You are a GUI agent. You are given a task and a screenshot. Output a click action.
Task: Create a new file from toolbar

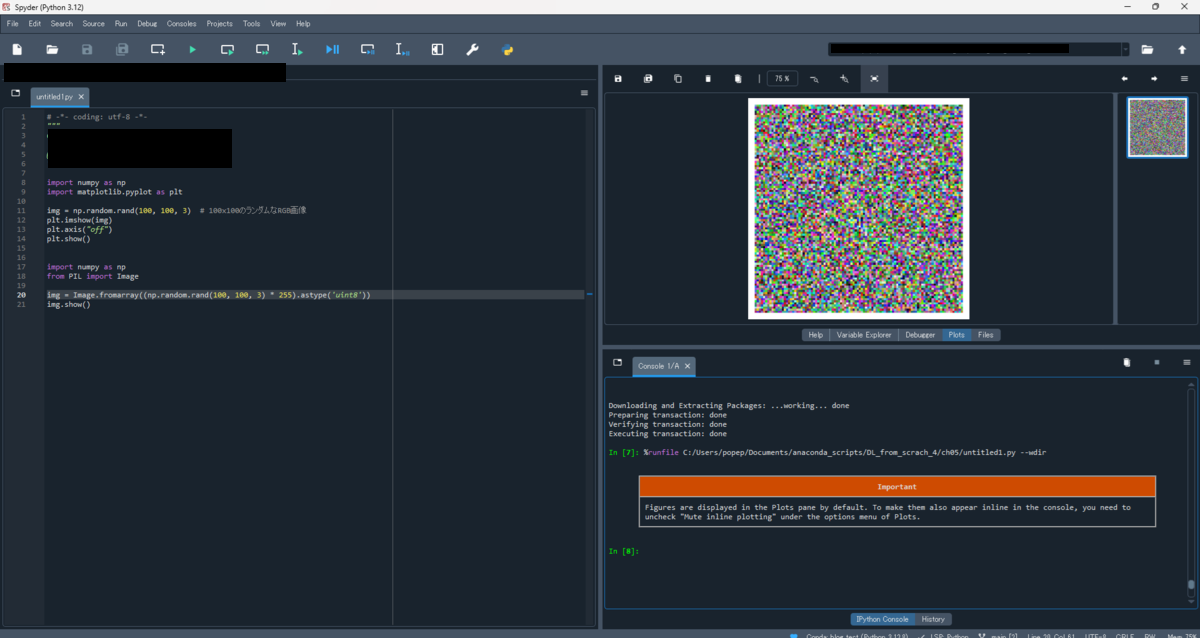pos(17,49)
